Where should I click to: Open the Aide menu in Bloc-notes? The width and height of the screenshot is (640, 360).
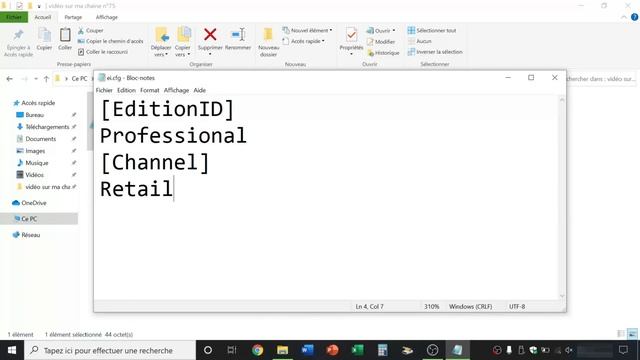coord(200,90)
